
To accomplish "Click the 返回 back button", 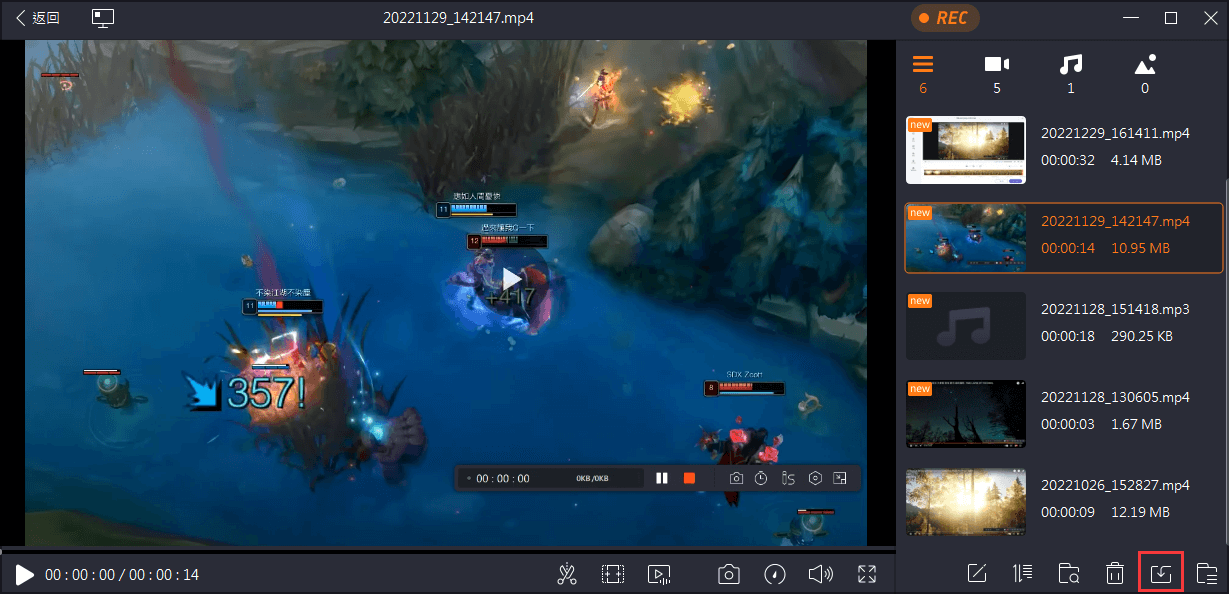I will 38,18.
